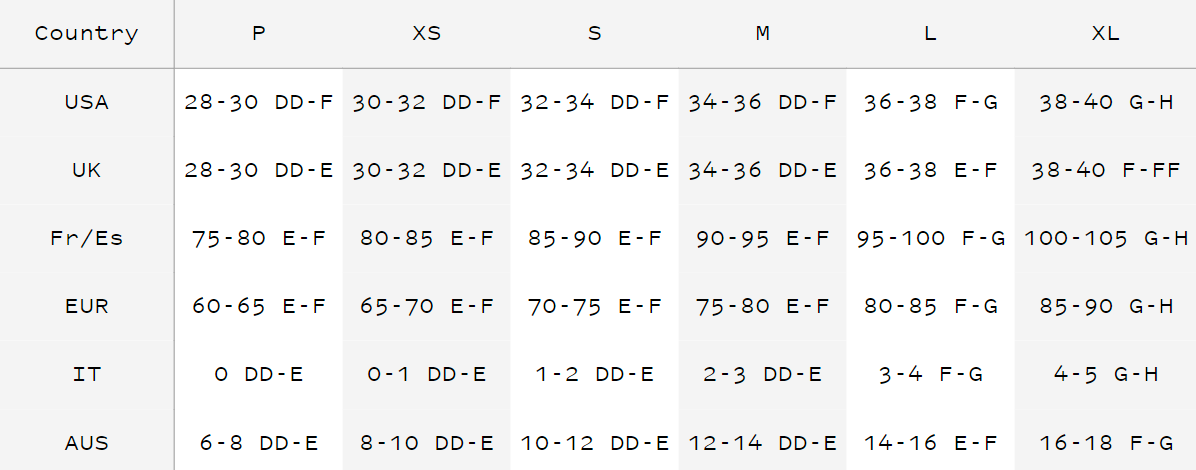Image resolution: width=1196 pixels, height=470 pixels.
Task: Click the USA row label
Action: (x=86, y=102)
